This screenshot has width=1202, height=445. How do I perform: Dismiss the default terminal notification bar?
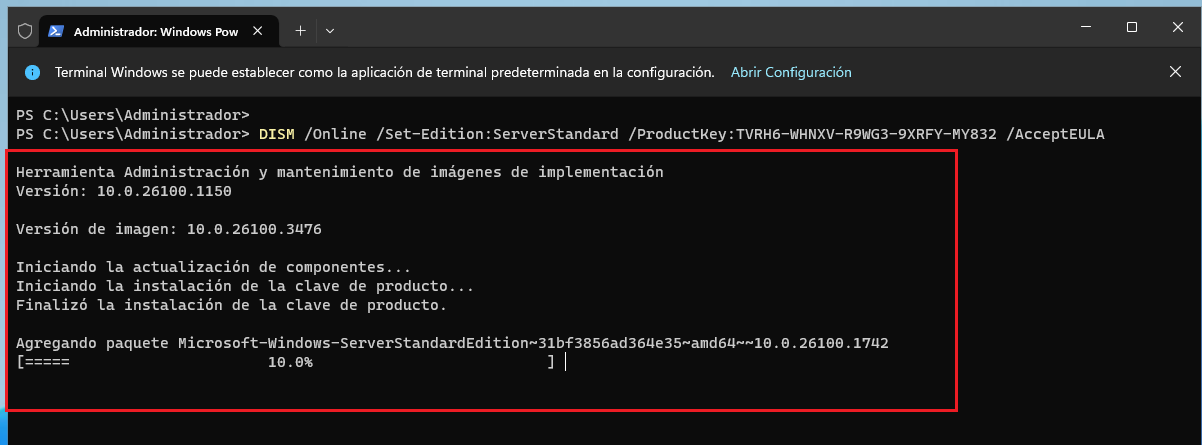1176,72
